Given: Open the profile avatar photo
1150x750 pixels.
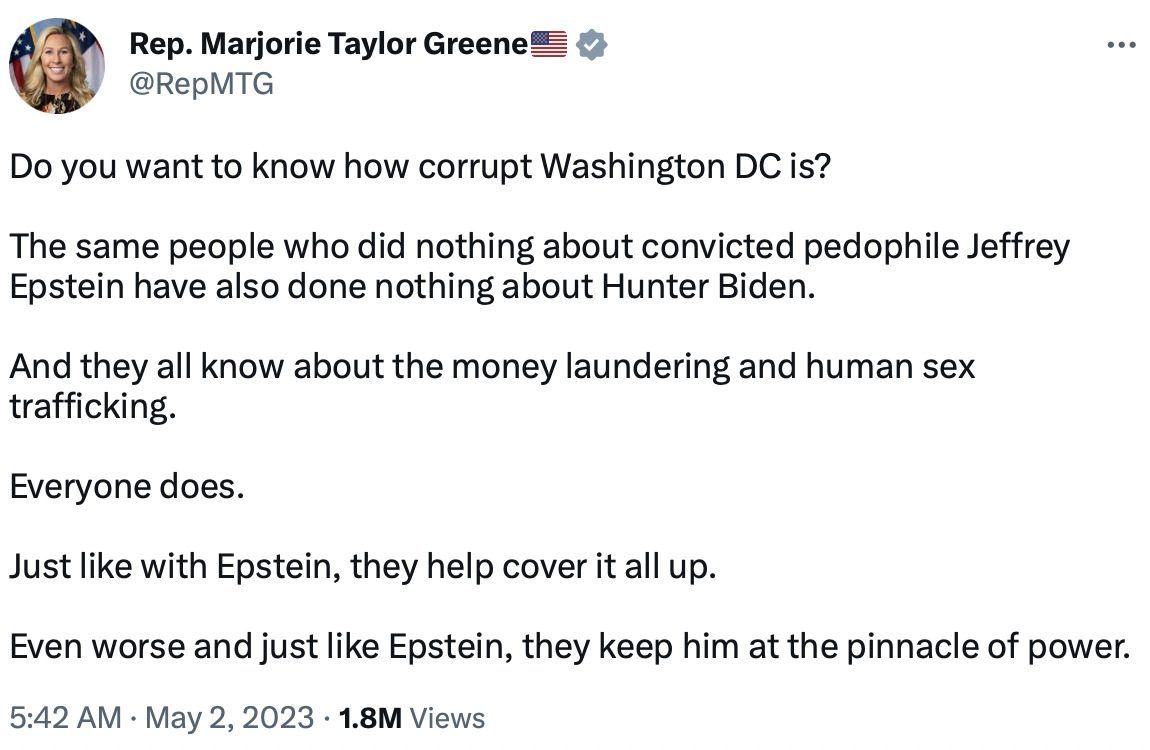Looking at the screenshot, I should (x=57, y=65).
